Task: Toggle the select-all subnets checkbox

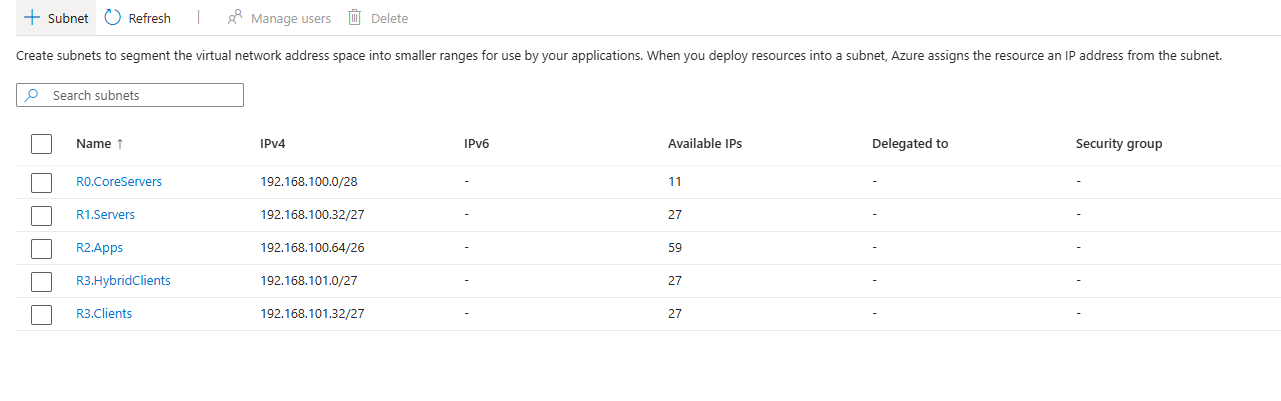Action: (x=41, y=144)
